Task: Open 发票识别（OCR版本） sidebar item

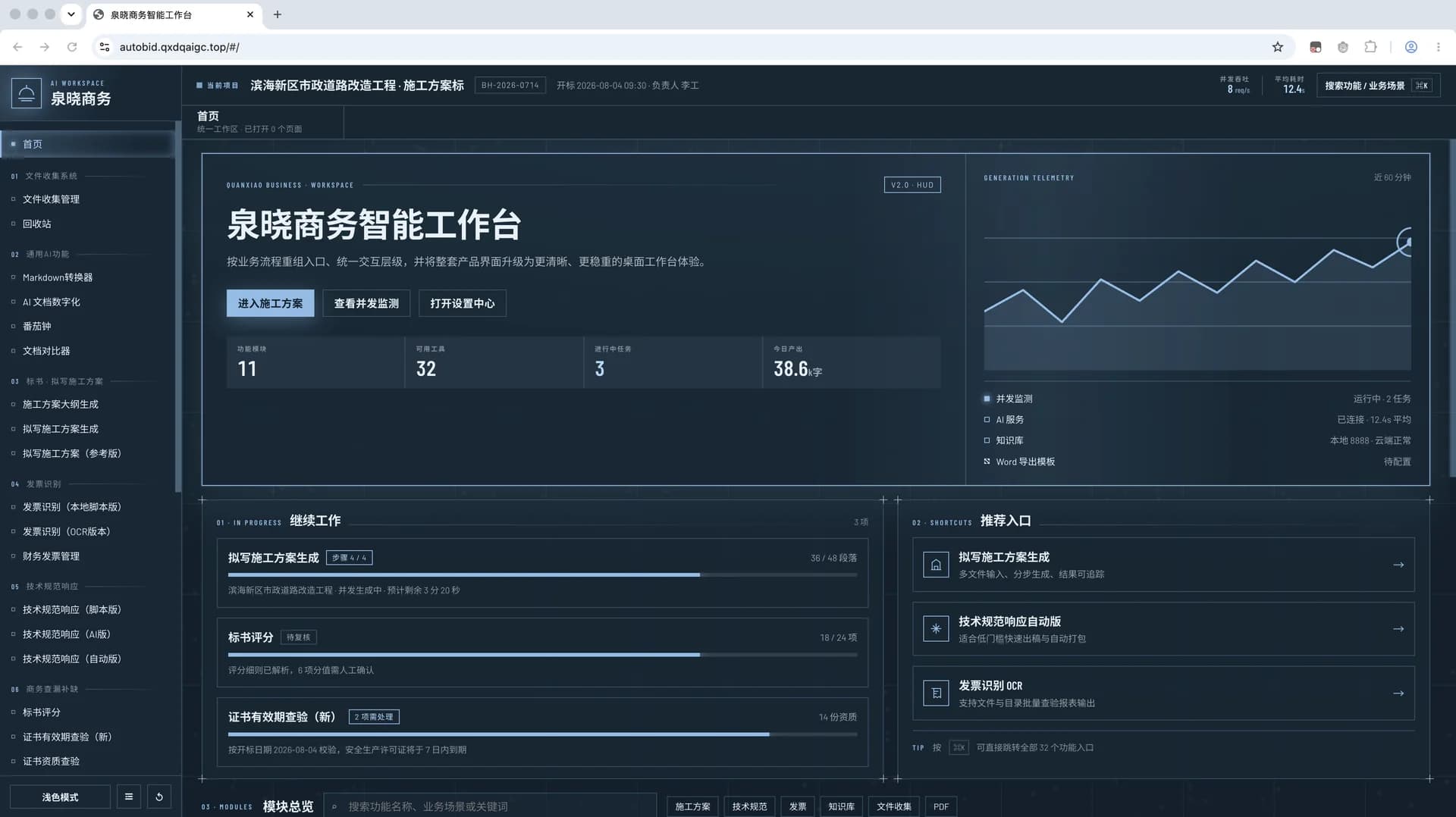Action: 67,531
